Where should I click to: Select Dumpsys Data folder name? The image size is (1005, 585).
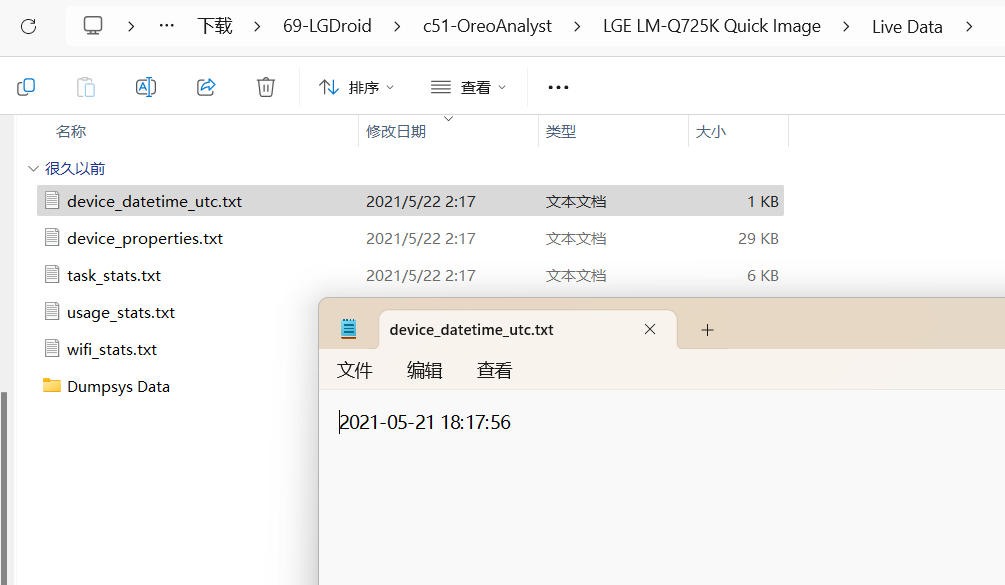pos(119,387)
